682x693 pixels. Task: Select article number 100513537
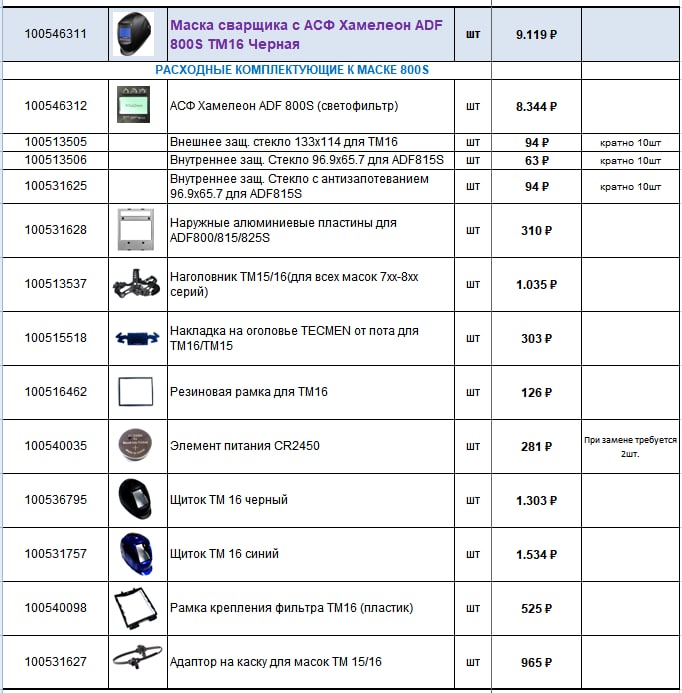click(x=56, y=284)
